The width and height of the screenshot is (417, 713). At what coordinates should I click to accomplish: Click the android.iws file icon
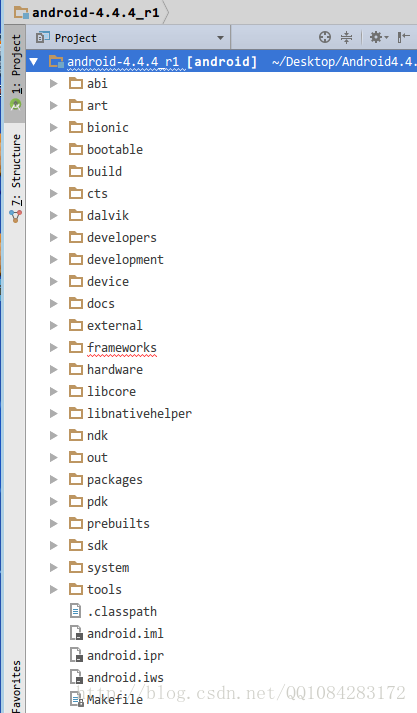76,677
